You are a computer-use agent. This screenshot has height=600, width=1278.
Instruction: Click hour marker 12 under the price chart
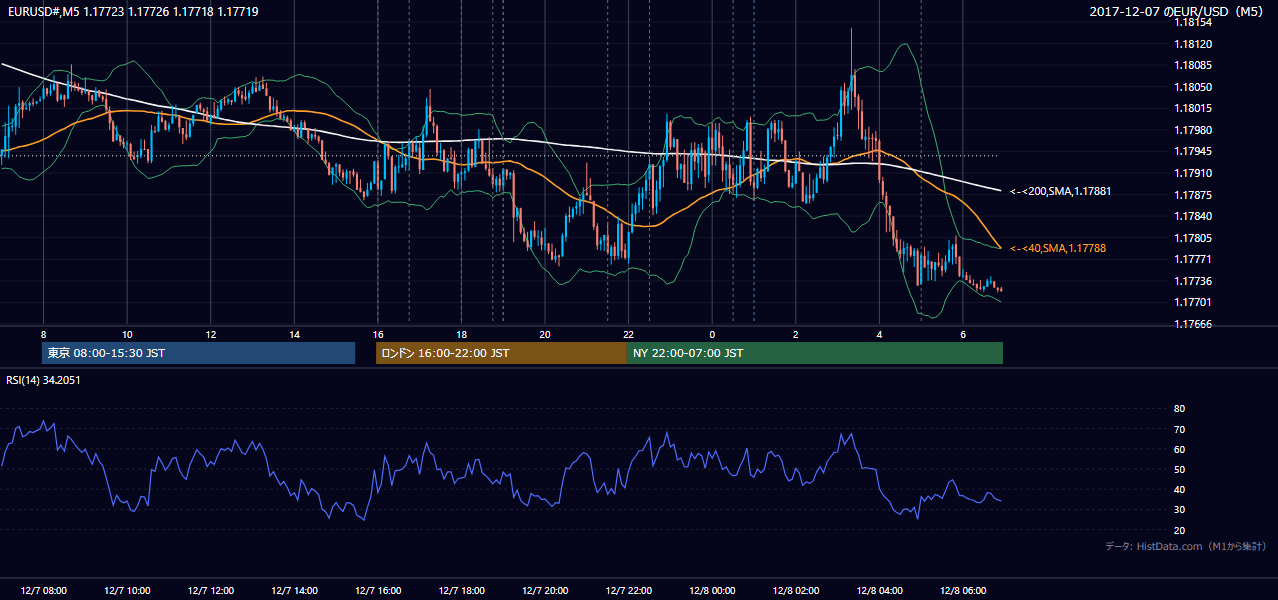[210, 334]
